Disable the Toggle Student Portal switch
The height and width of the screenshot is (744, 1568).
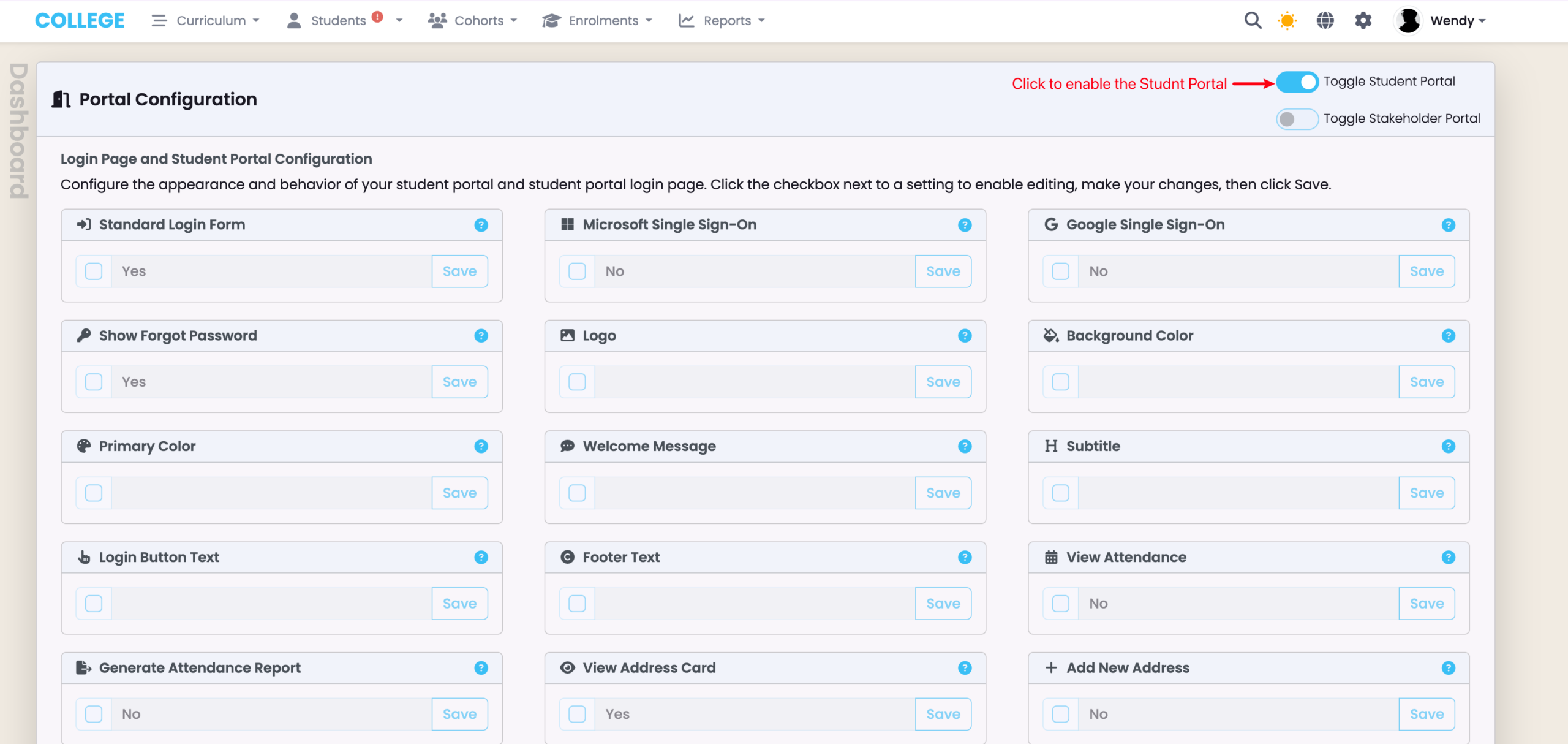pos(1297,82)
